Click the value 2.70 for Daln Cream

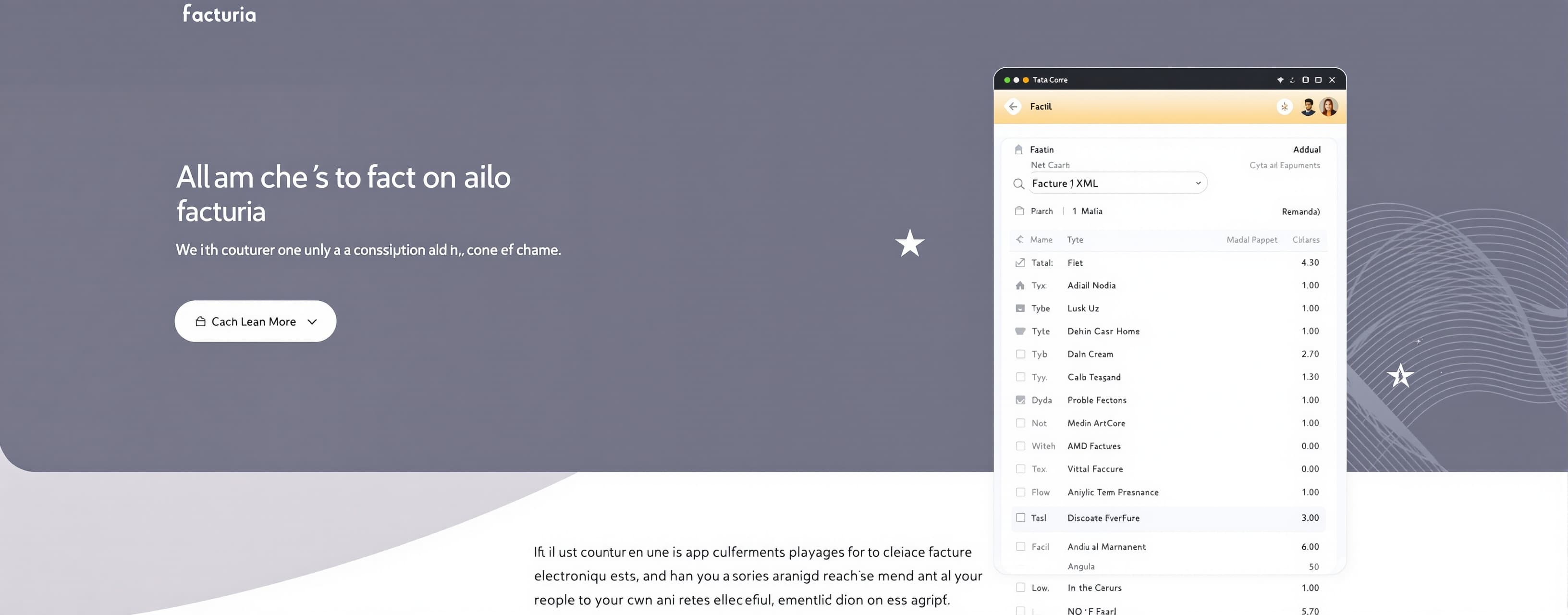pos(1310,354)
